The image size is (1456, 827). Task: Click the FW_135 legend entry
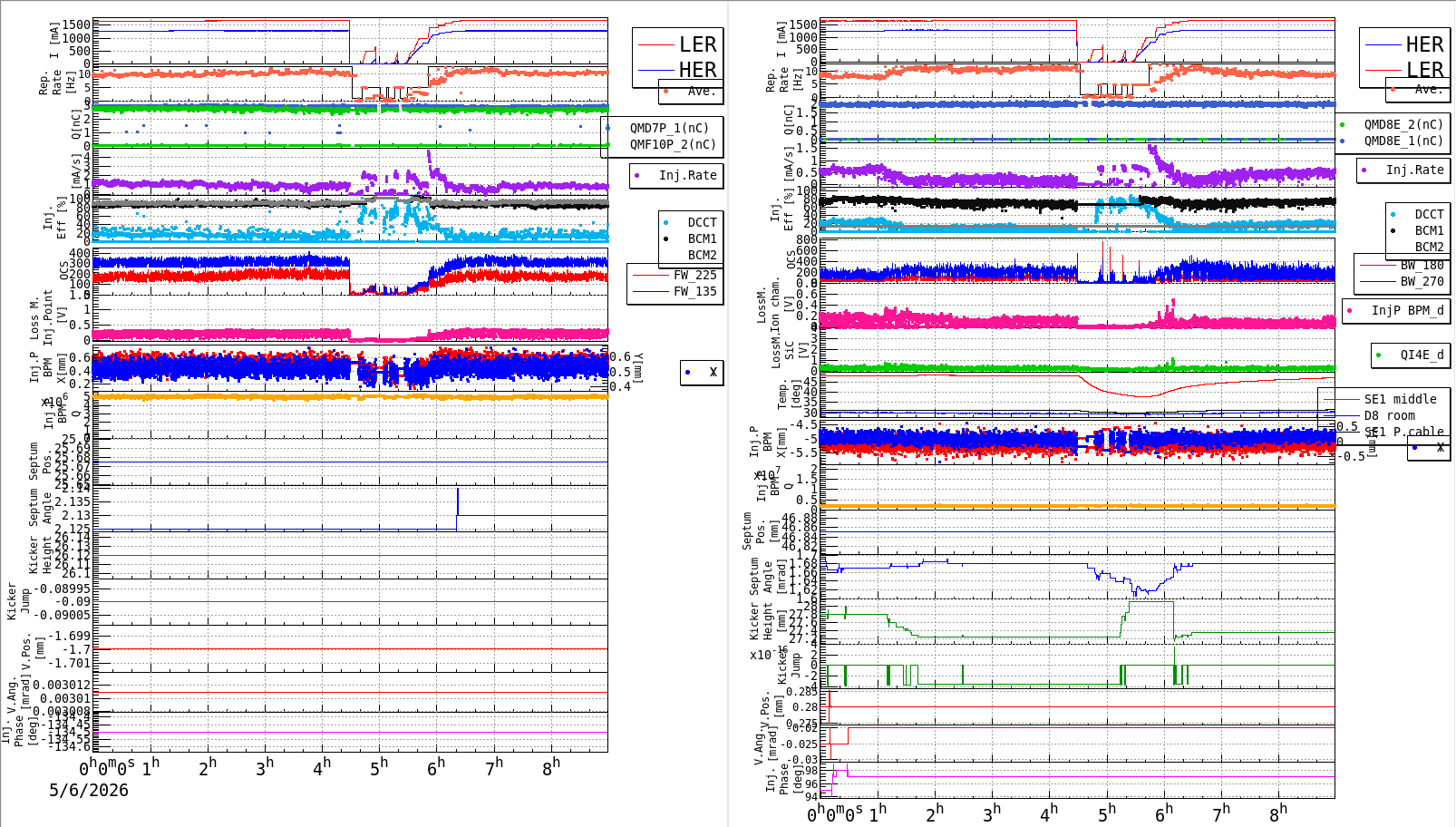click(x=675, y=291)
